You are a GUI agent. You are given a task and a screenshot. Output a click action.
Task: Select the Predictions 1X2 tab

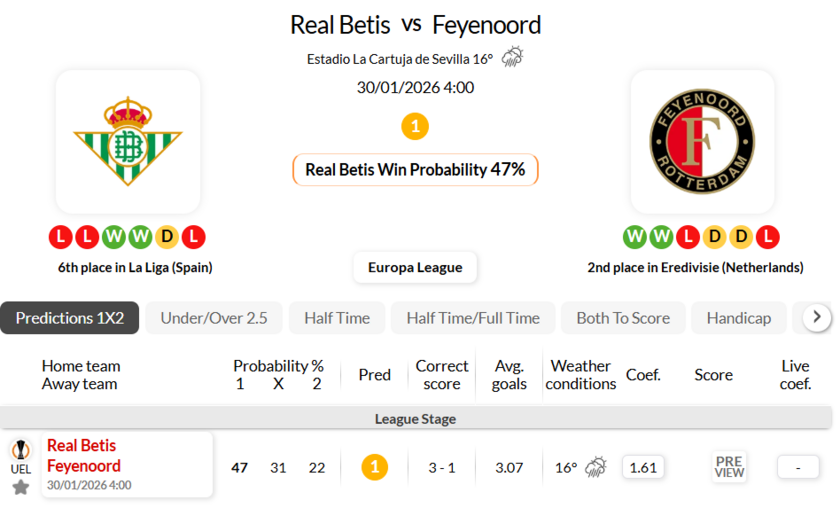point(70,318)
